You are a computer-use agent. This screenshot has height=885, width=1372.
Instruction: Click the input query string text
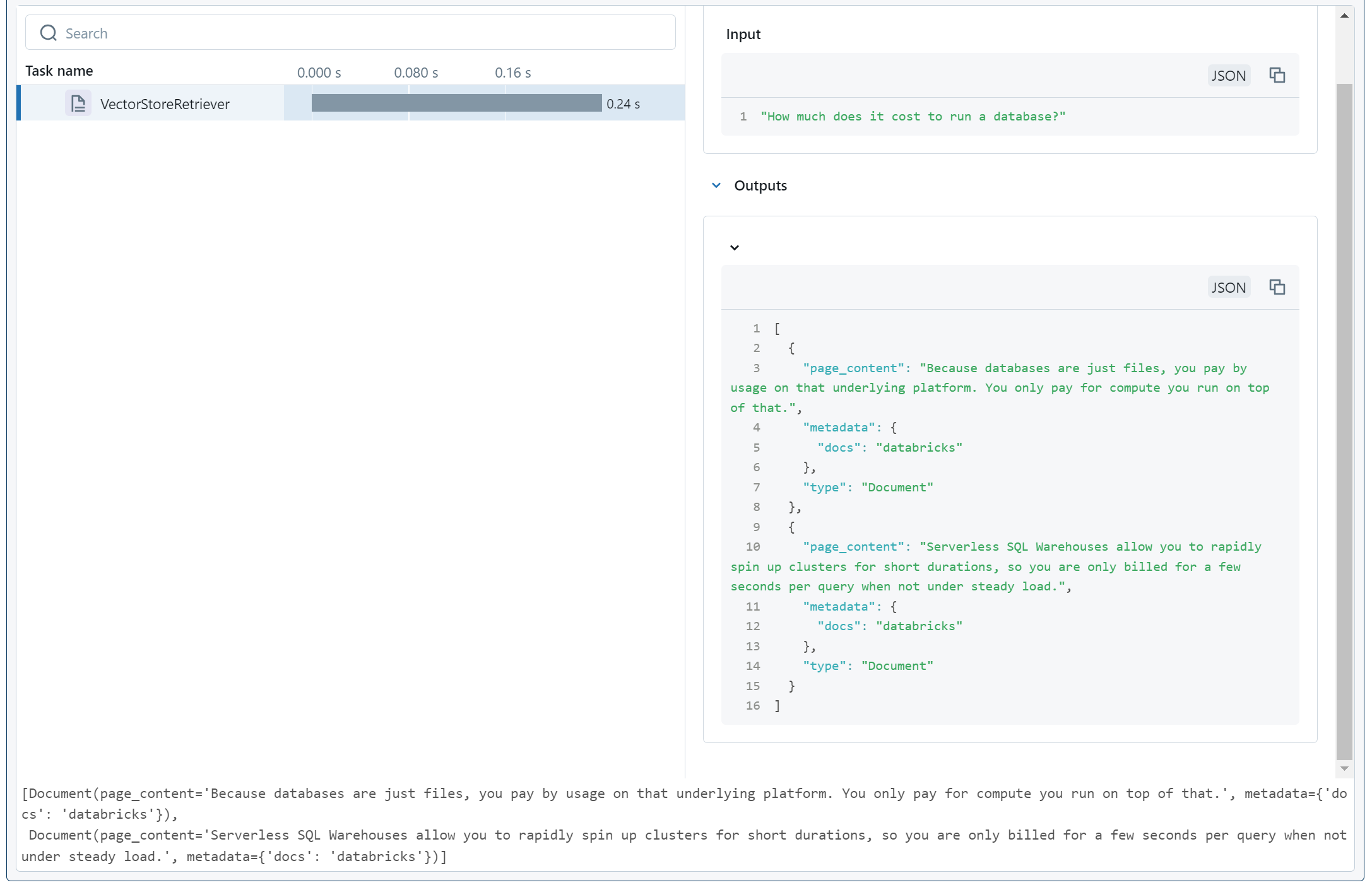click(x=913, y=117)
